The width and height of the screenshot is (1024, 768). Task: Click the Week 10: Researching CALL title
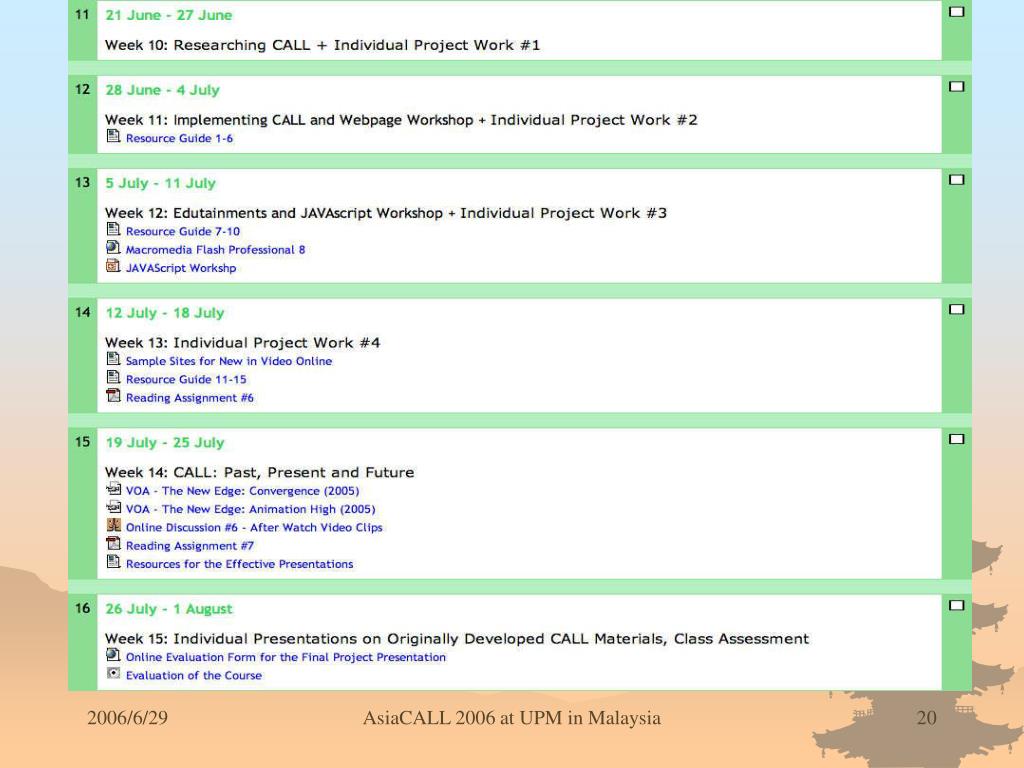[x=323, y=45]
